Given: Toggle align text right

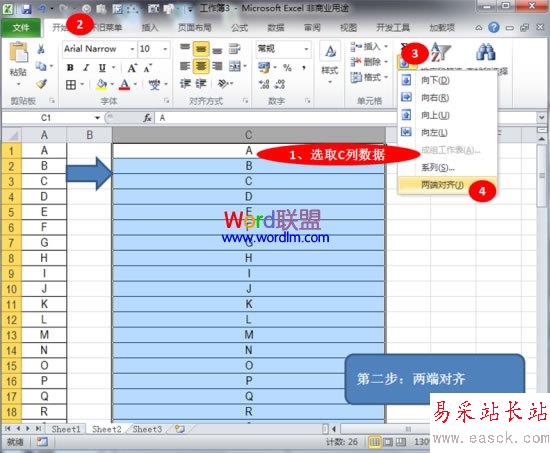Looking at the screenshot, I should coord(217,66).
